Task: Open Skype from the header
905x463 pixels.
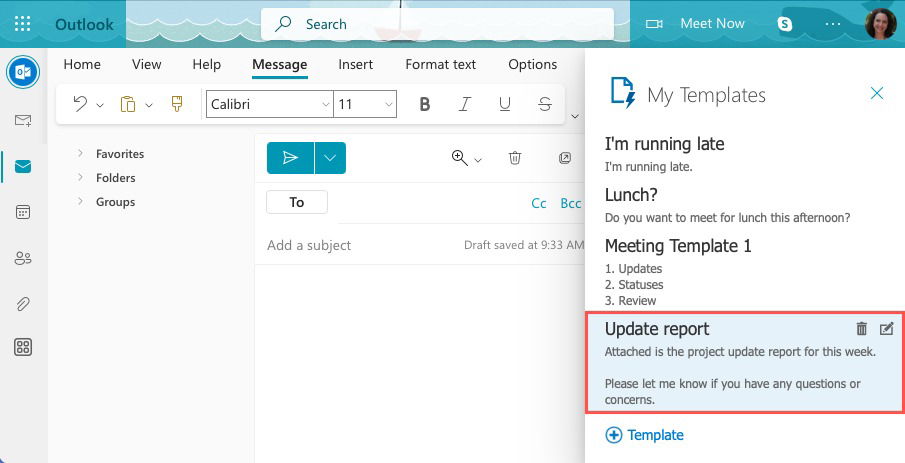Action: click(x=784, y=24)
